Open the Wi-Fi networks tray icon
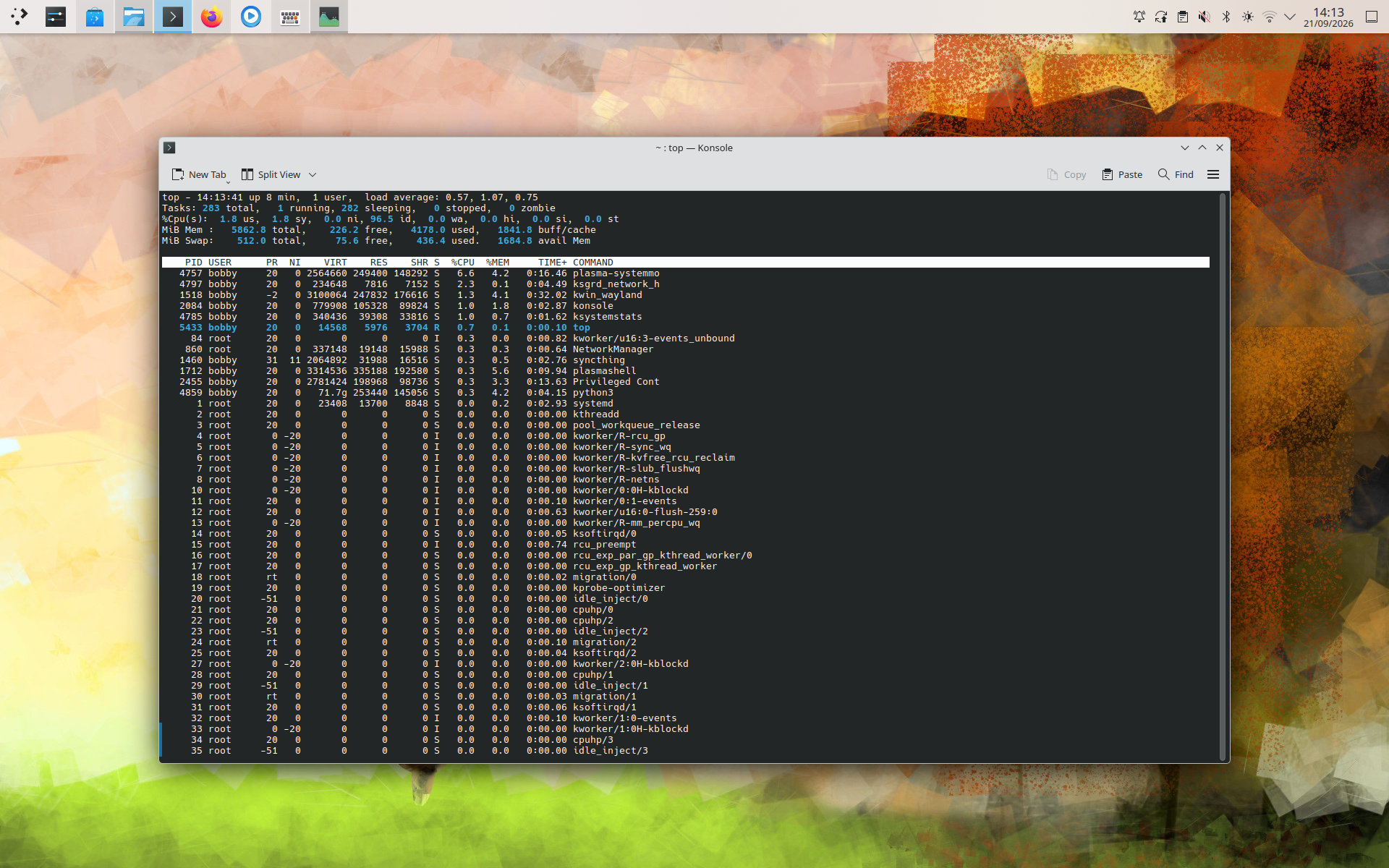1389x868 pixels. click(x=1270, y=17)
